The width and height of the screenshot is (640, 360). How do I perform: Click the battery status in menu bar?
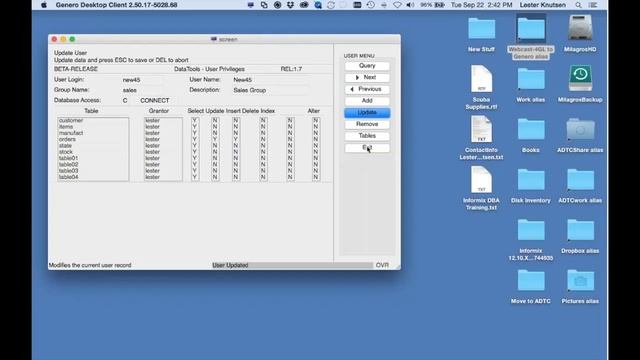[432, 5]
